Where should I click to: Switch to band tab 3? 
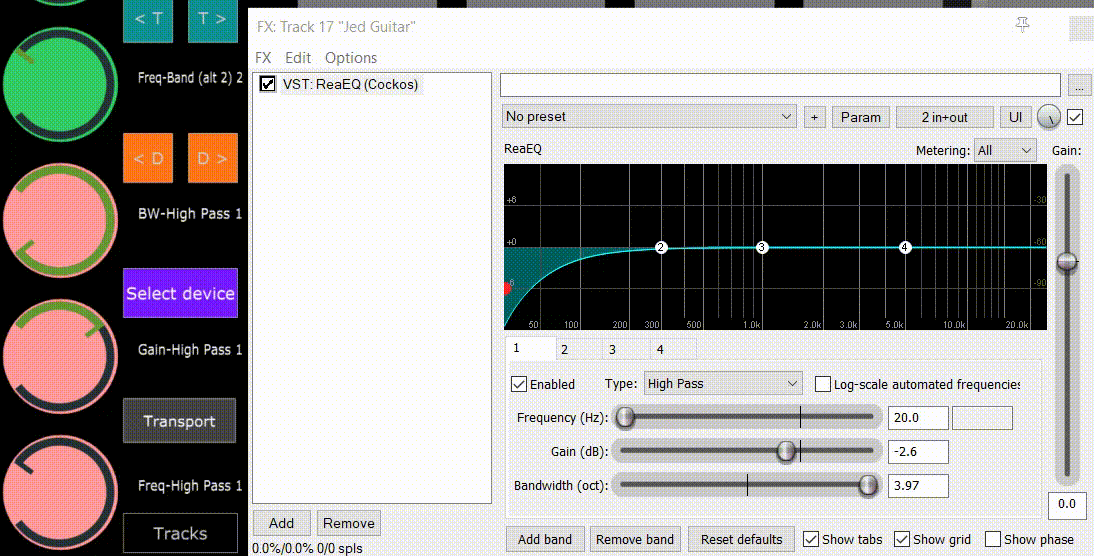click(x=613, y=349)
